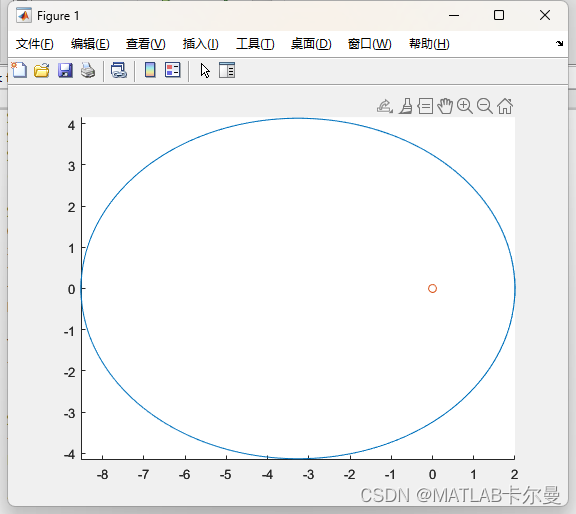Viewport: 576px width, 514px height.
Task: Open the 查看(V) menu
Action: pyautogui.click(x=145, y=44)
